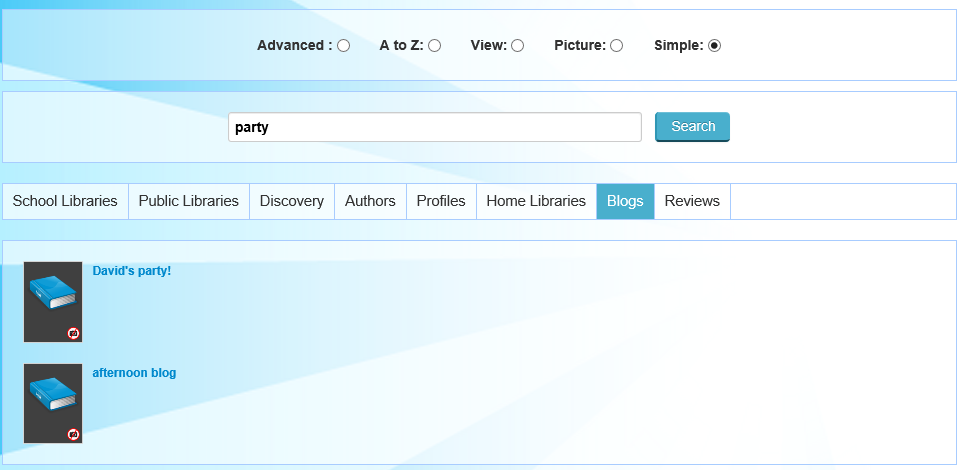This screenshot has height=470, width=962.
Task: Open the School Libraries tab
Action: (x=65, y=201)
